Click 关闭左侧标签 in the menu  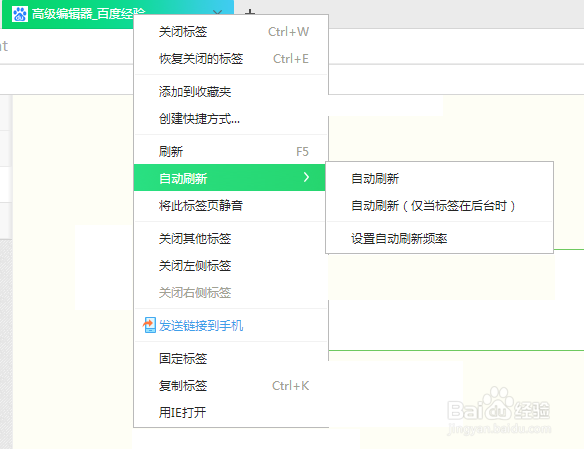[x=231, y=265]
